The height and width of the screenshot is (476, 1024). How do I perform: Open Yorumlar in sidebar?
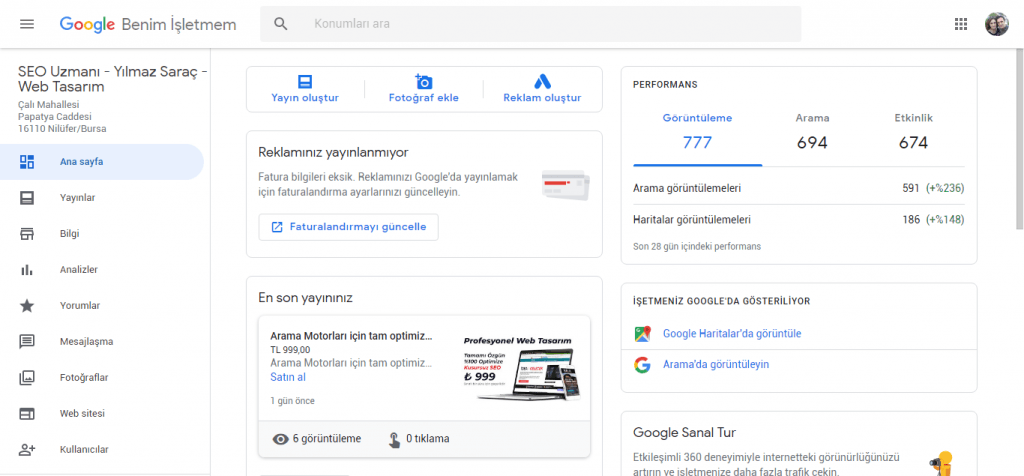point(102,306)
